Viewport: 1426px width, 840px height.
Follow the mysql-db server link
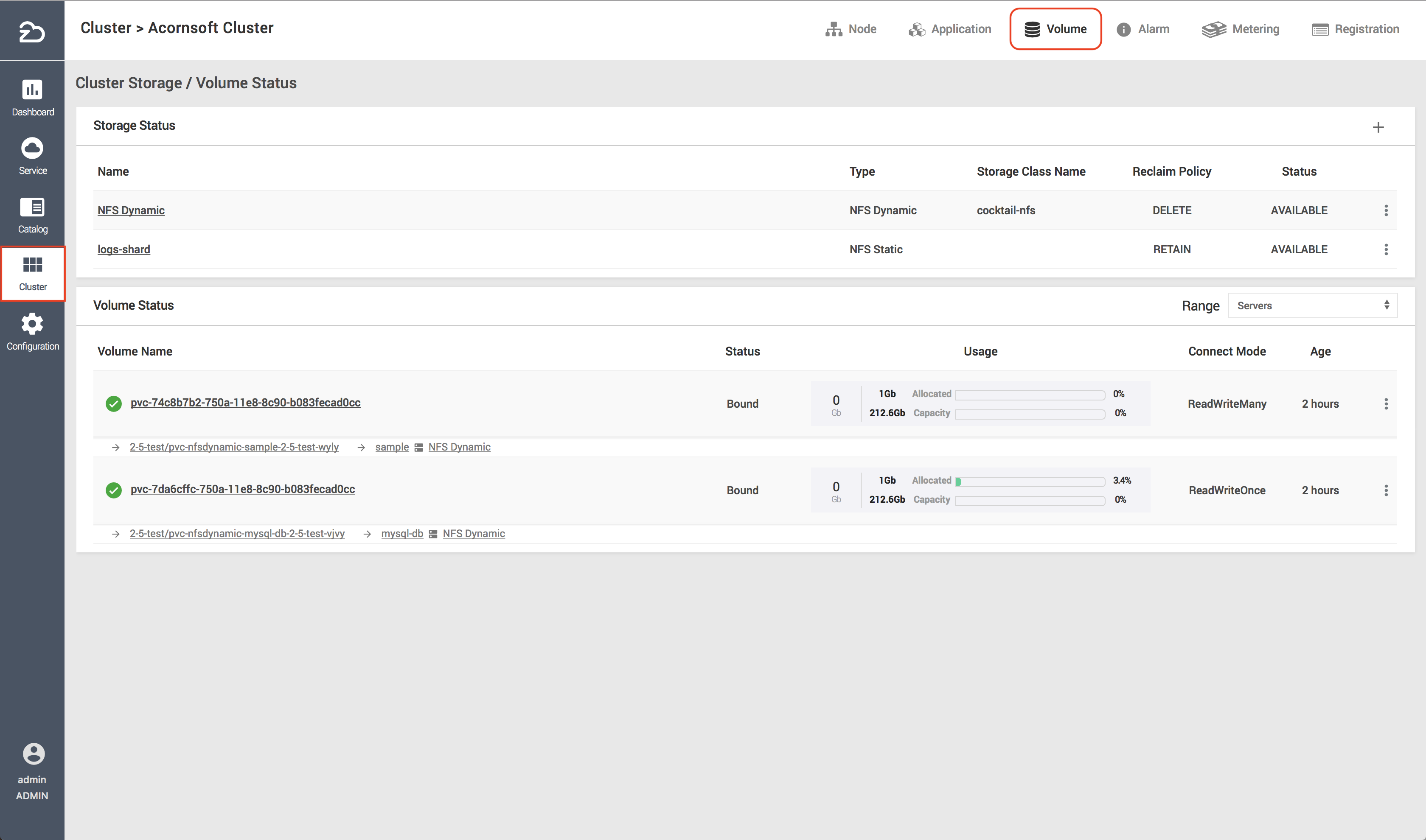[x=402, y=533]
